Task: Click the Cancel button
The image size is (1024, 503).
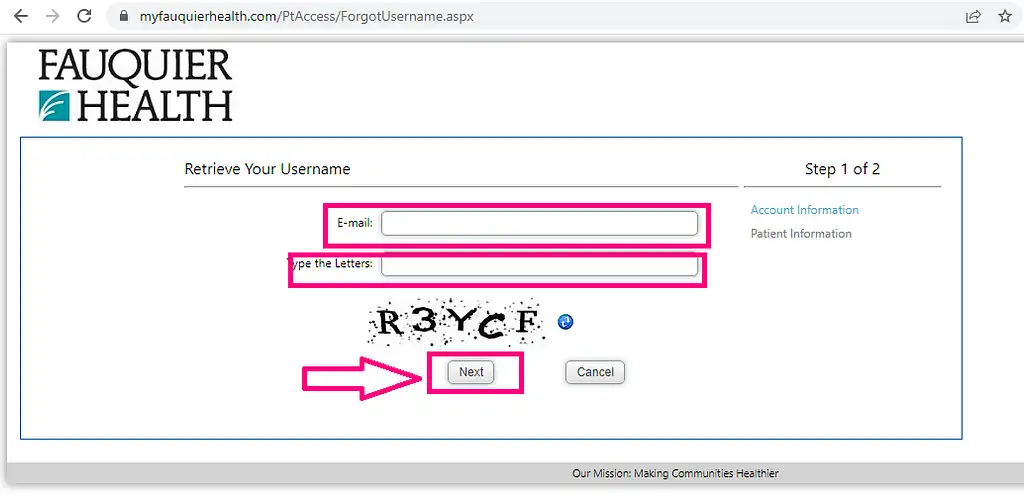Action: point(595,372)
